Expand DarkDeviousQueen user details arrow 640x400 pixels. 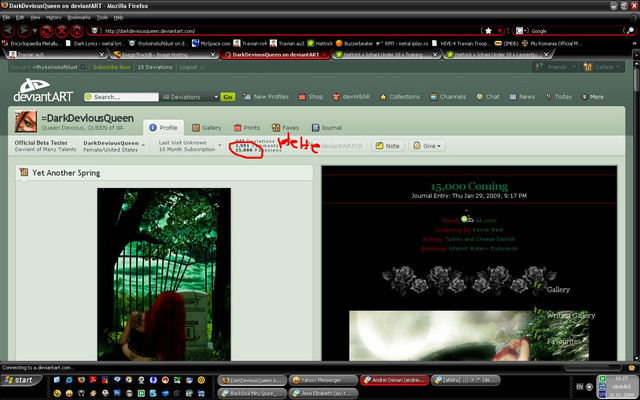143,145
